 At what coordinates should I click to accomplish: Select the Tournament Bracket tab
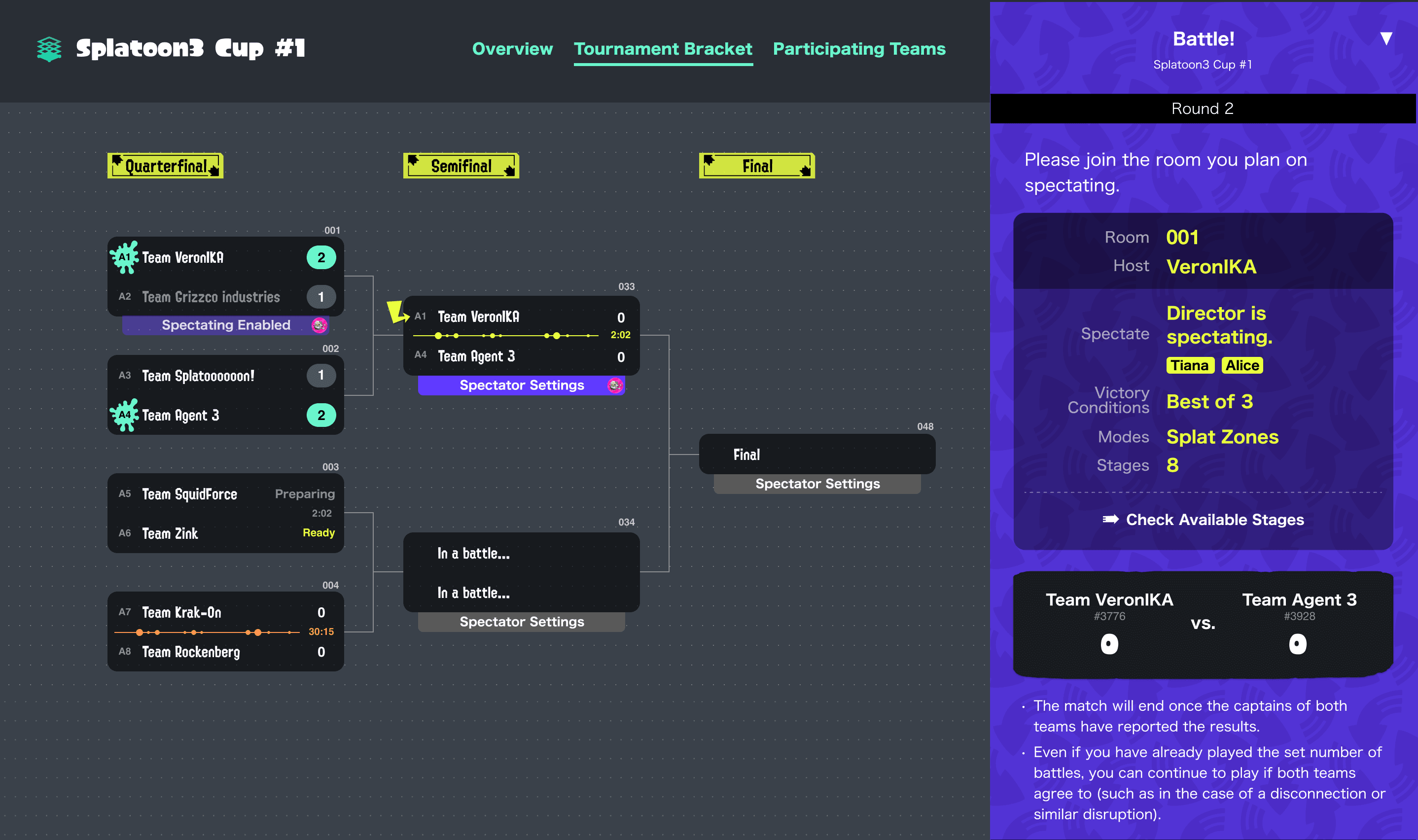pos(663,49)
